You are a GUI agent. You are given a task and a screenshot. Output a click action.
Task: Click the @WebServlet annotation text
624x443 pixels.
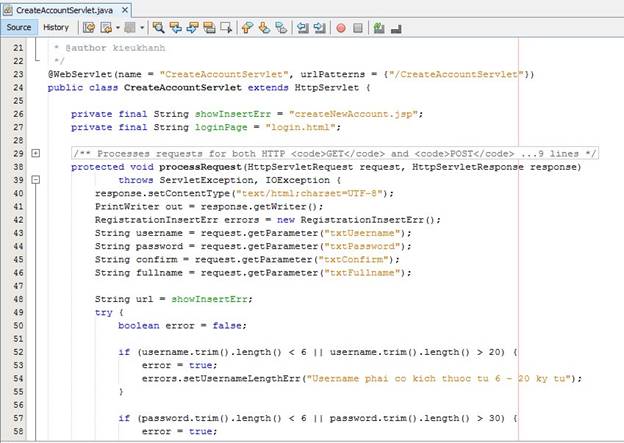click(x=80, y=74)
